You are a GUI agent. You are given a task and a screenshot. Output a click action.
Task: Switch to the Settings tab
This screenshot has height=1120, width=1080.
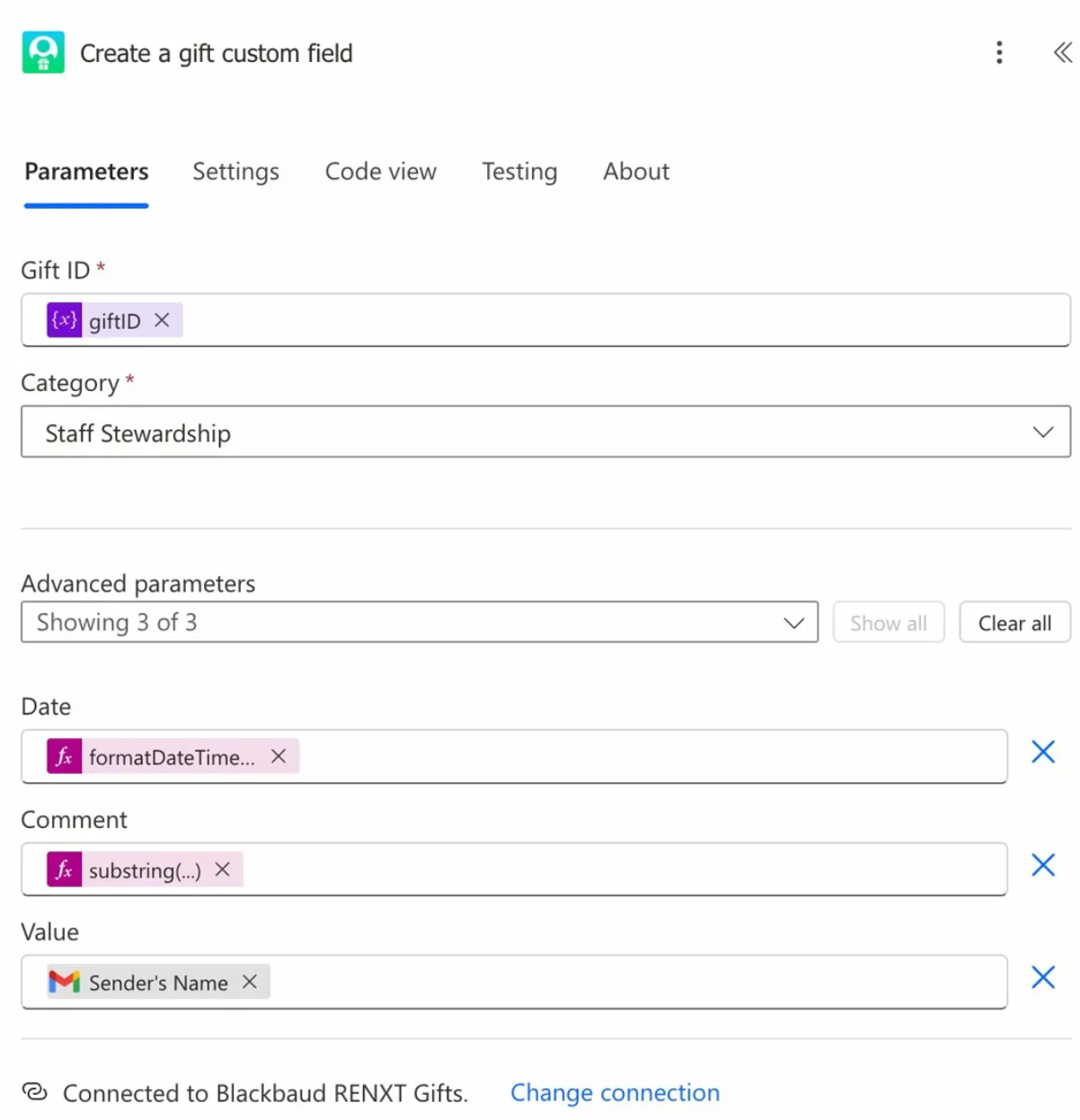(x=235, y=172)
